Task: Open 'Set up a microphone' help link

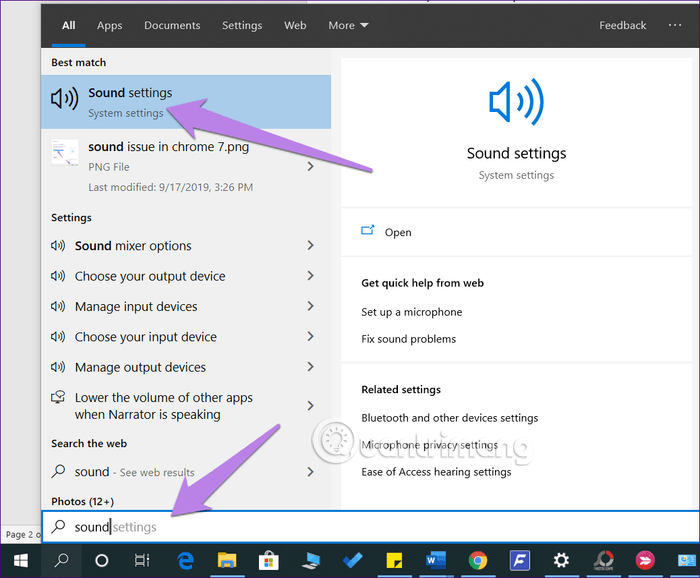Action: click(x=412, y=312)
